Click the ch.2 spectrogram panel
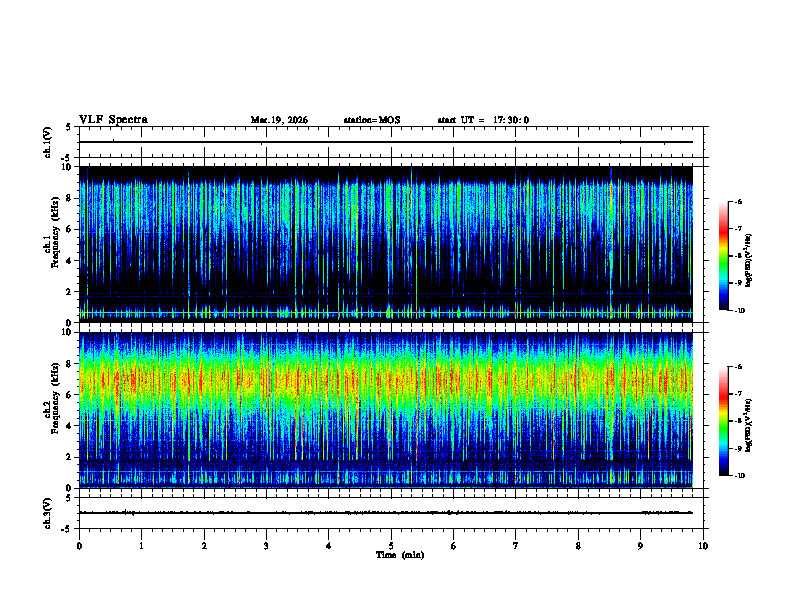Image resolution: width=792 pixels, height=612 pixels. click(x=386, y=410)
